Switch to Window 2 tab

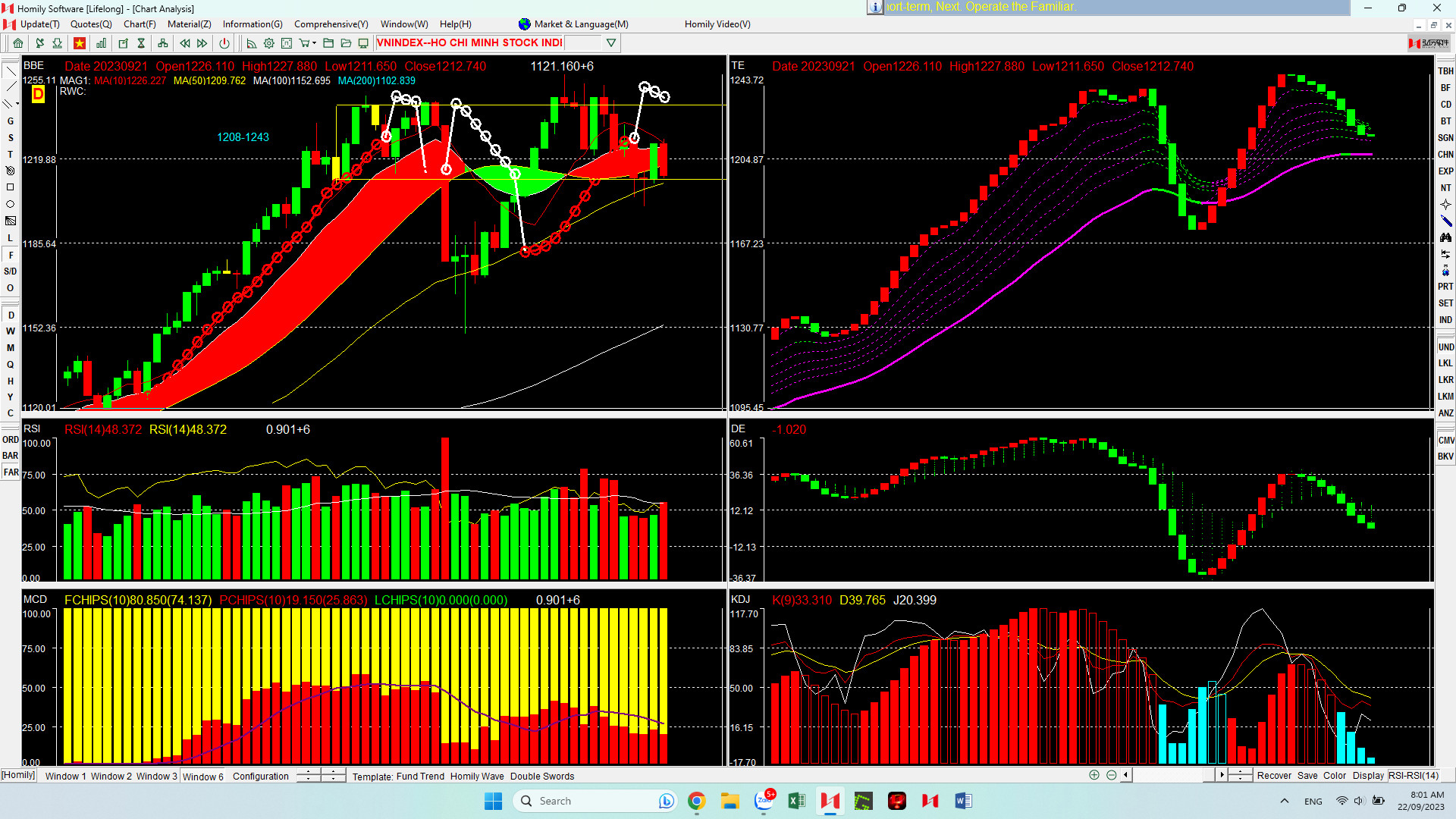[111, 776]
